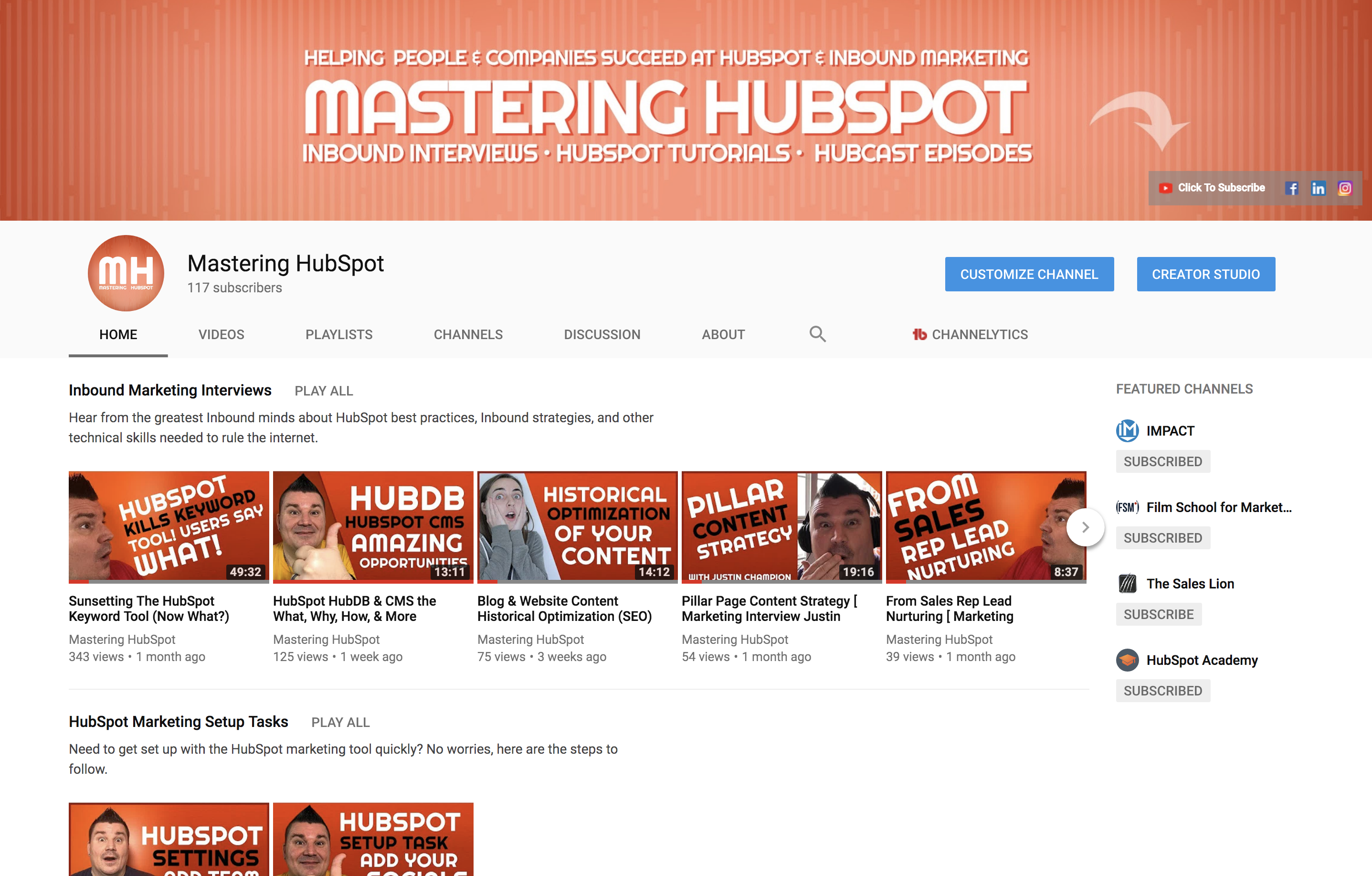Click Mastering HubSpot under the 343 views video

click(x=122, y=640)
